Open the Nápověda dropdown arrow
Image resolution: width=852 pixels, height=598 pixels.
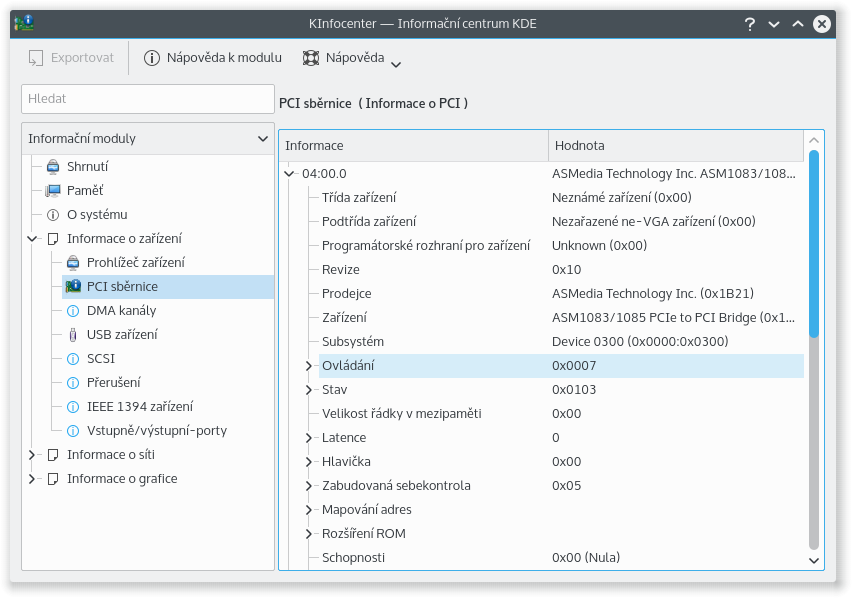pos(396,65)
